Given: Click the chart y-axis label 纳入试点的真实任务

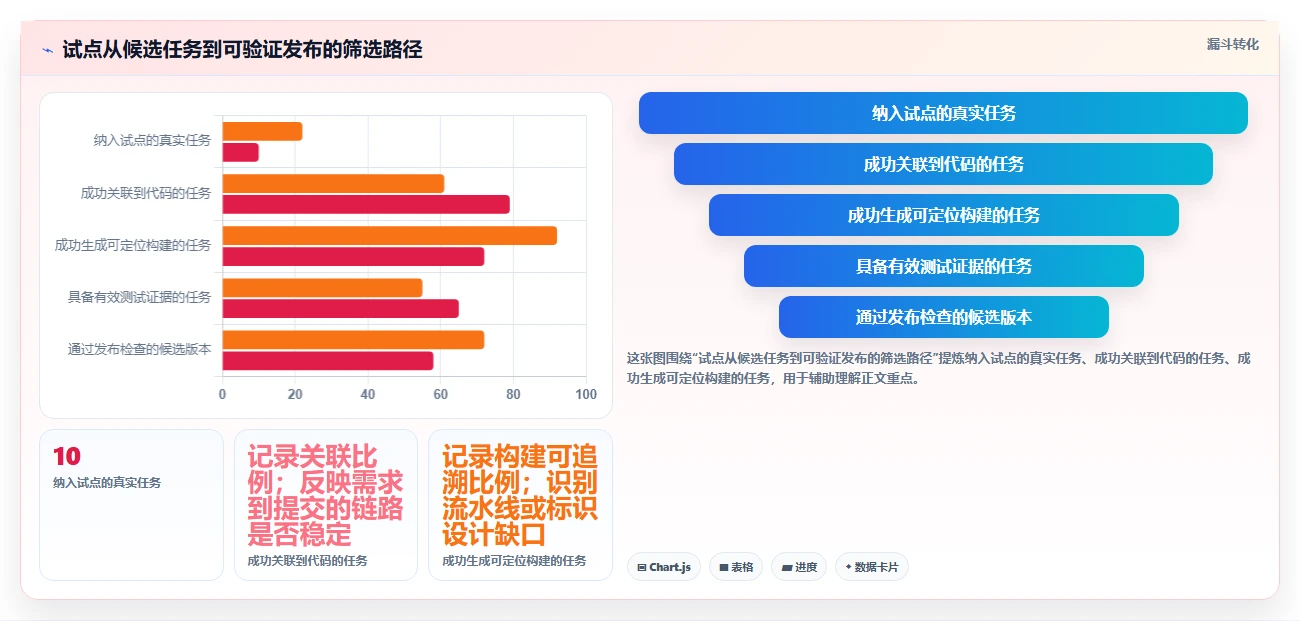Looking at the screenshot, I should (152, 141).
